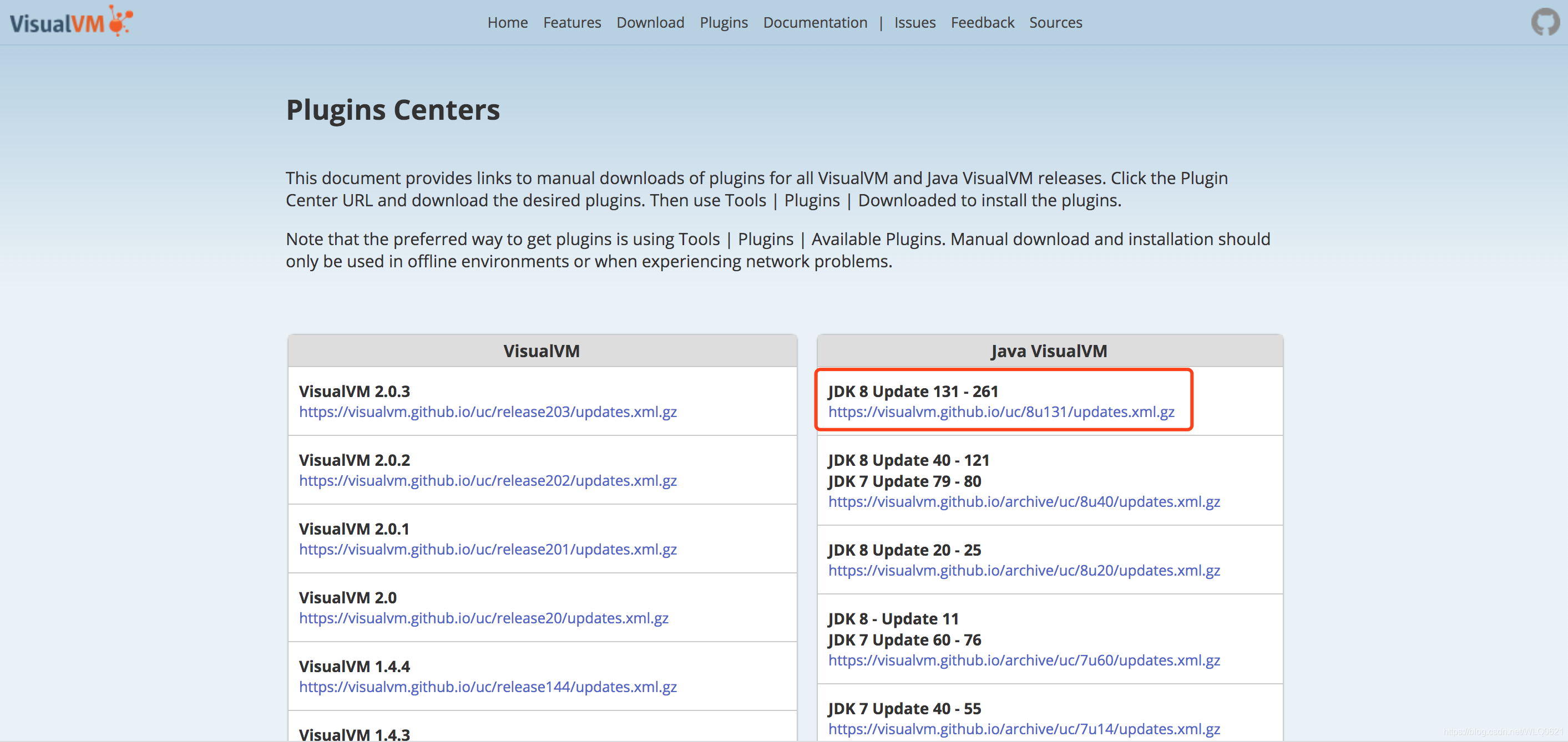1568x742 pixels.
Task: Open the archive 7u14 updates link
Action: tap(1024, 729)
